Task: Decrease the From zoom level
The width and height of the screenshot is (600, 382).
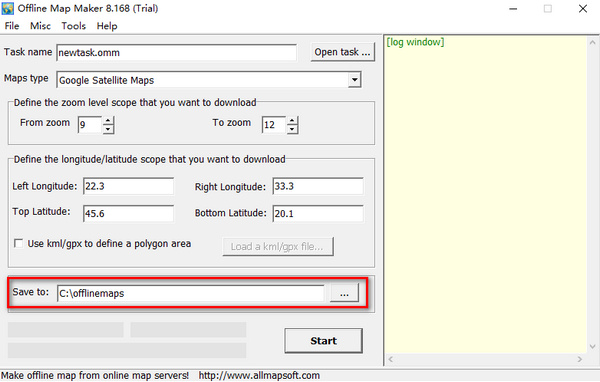Action: click(108, 129)
